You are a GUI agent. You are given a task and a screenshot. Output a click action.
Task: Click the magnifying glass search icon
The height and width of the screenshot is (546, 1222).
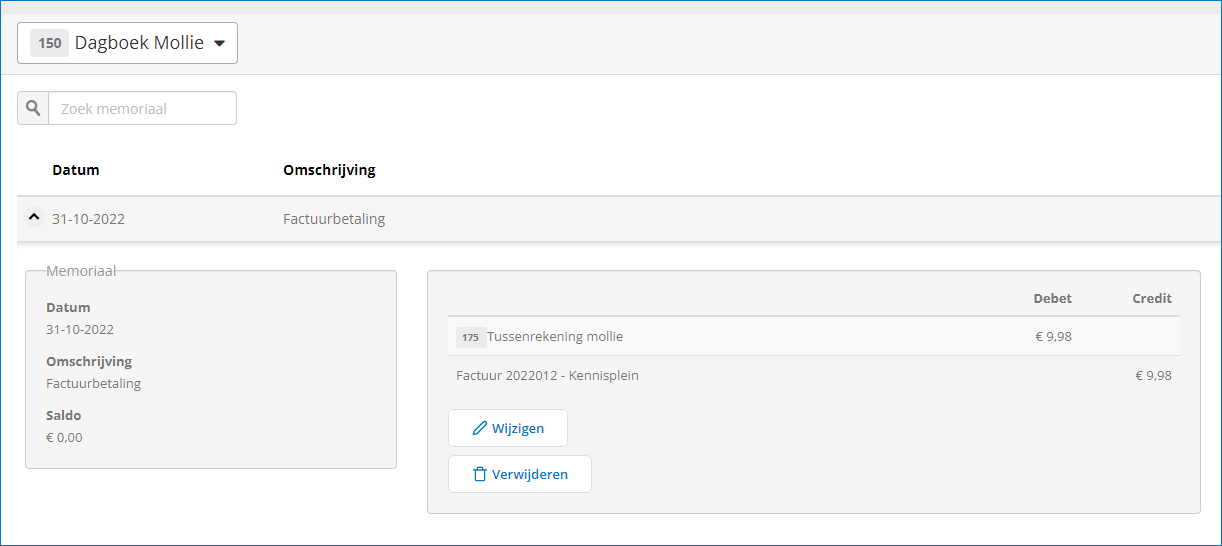click(x=33, y=108)
